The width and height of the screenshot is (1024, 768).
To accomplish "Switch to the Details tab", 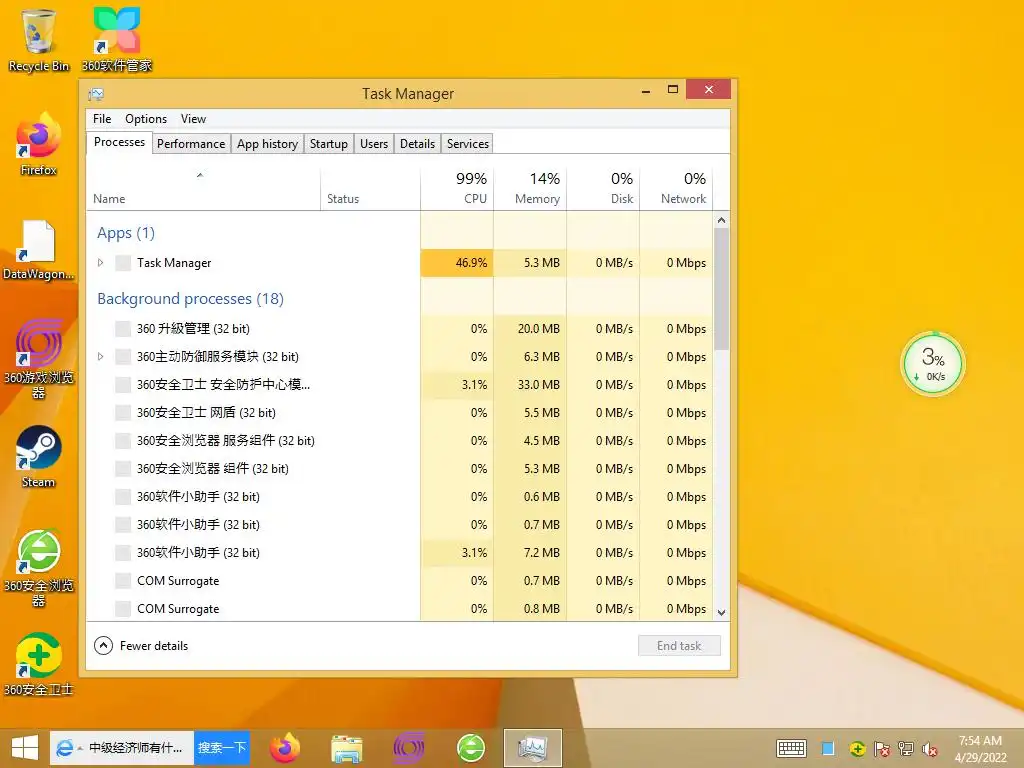I will (417, 144).
